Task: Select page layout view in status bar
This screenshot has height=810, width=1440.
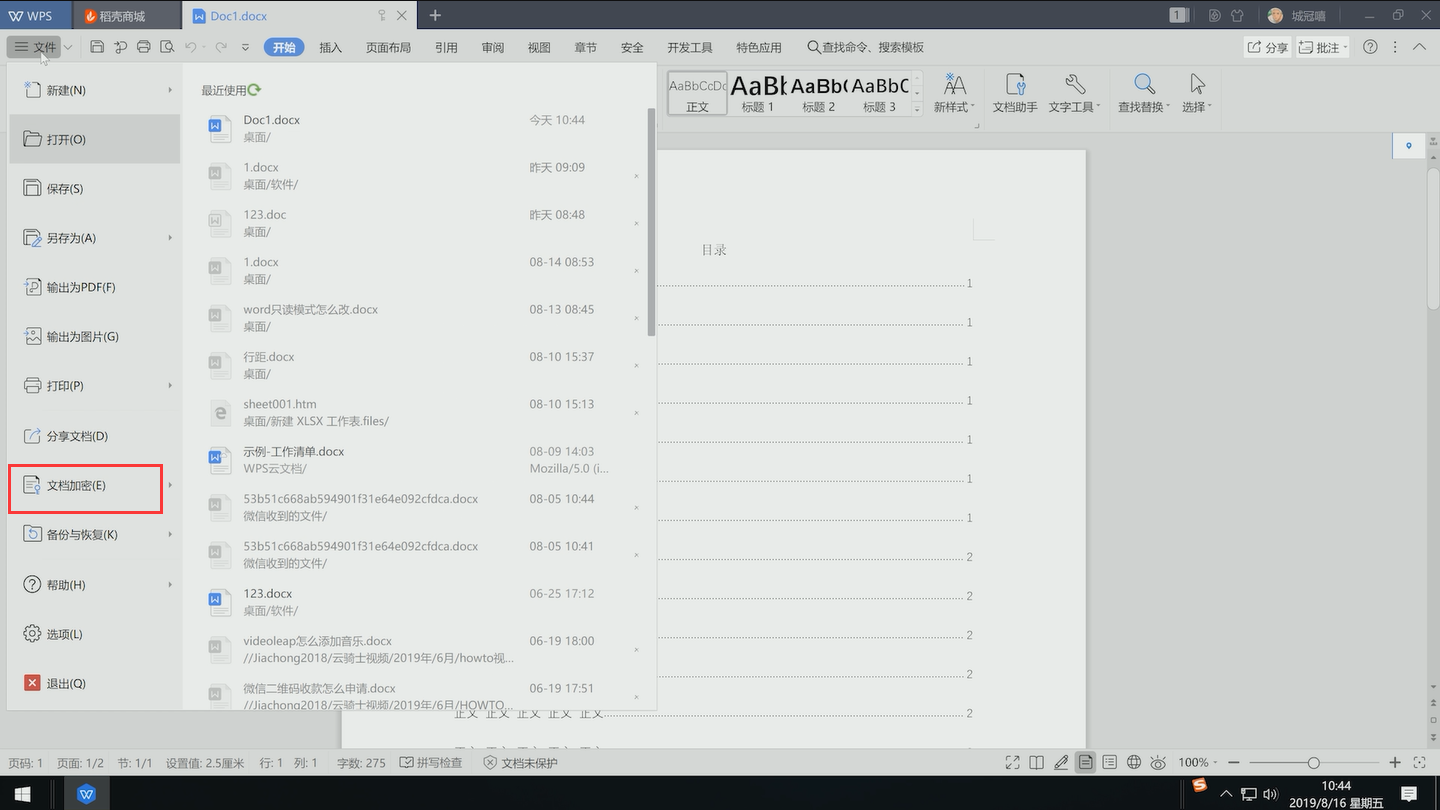Action: tap(1085, 763)
